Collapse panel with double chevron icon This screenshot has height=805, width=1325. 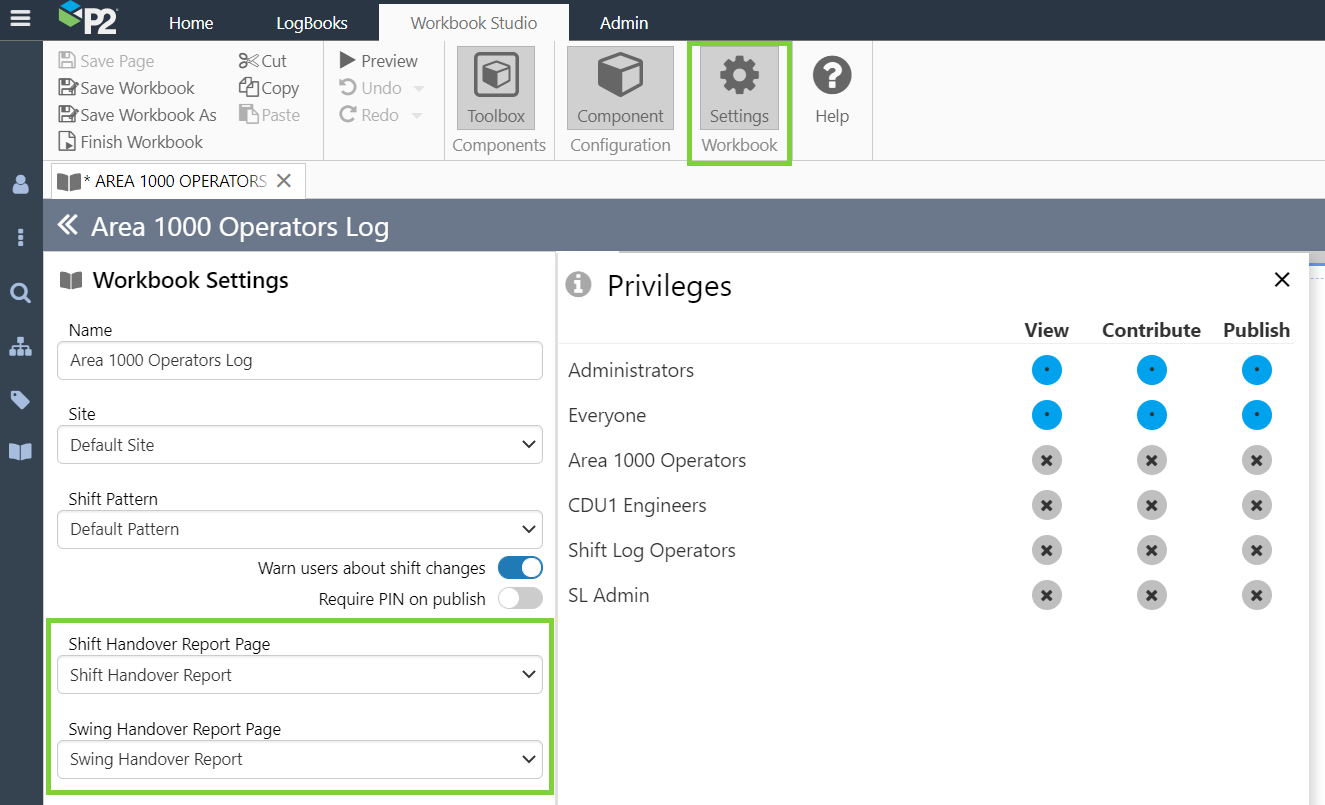point(67,226)
